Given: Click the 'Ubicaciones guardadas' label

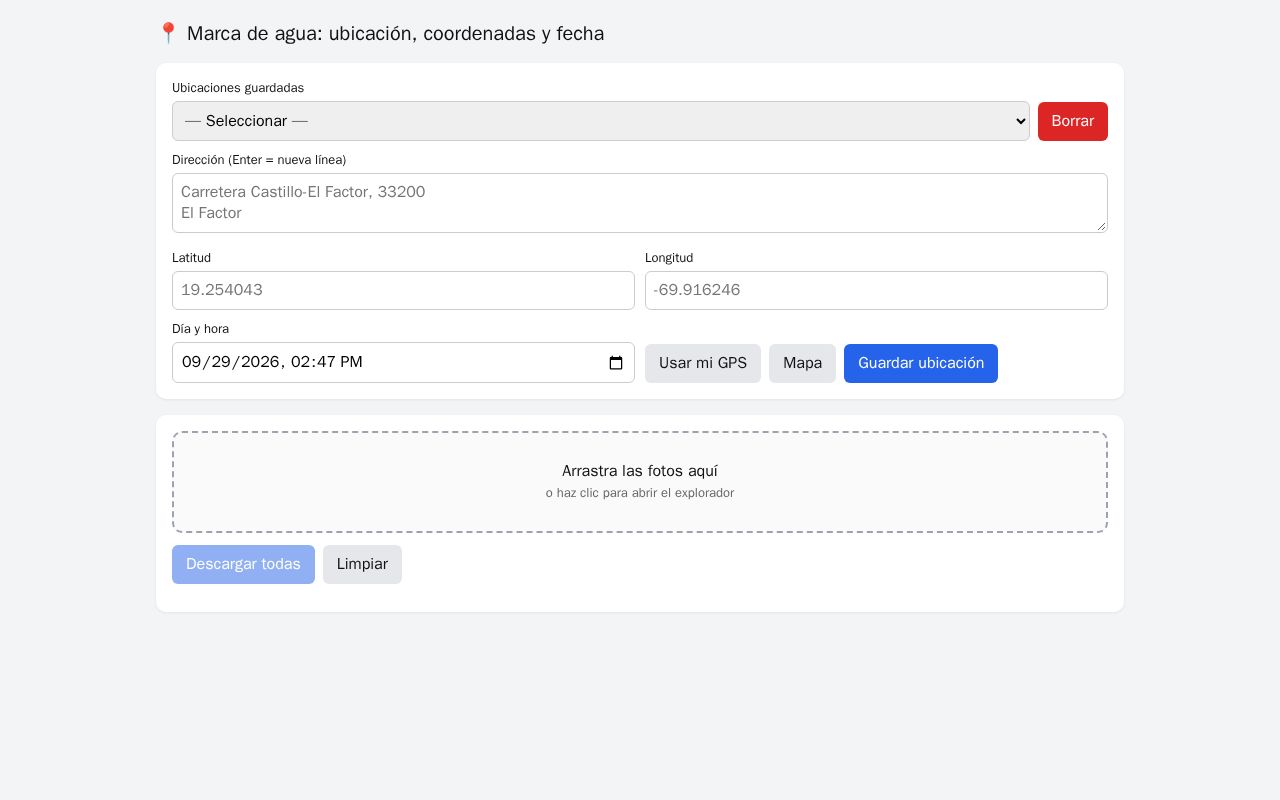Looking at the screenshot, I should click(238, 88).
